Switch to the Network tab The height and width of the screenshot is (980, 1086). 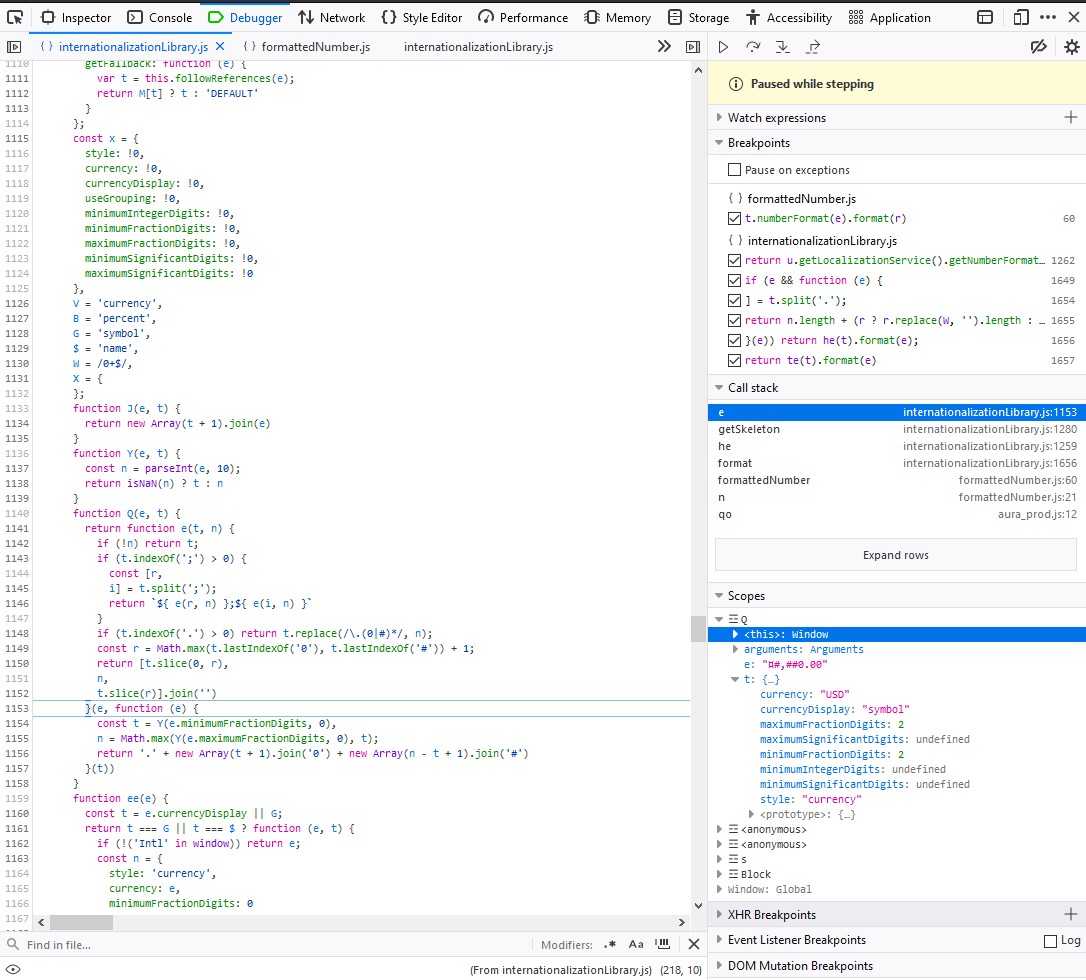coord(332,17)
